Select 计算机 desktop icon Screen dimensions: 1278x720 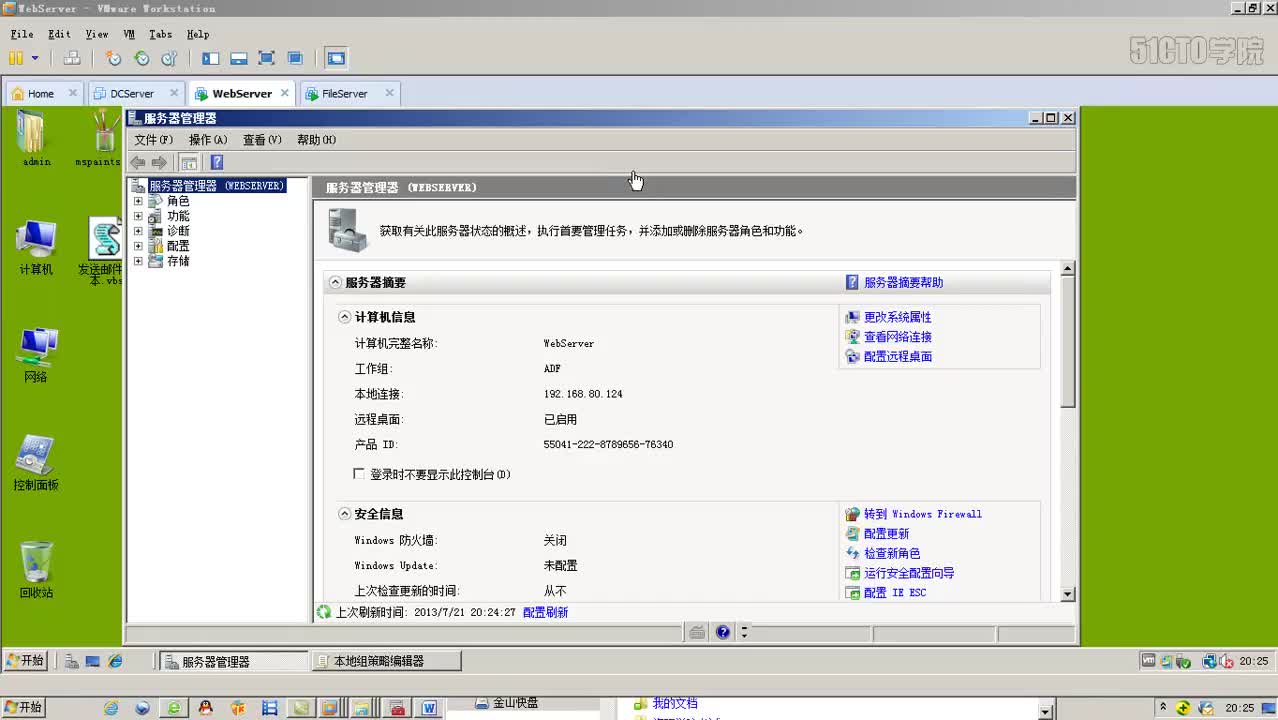point(36,248)
